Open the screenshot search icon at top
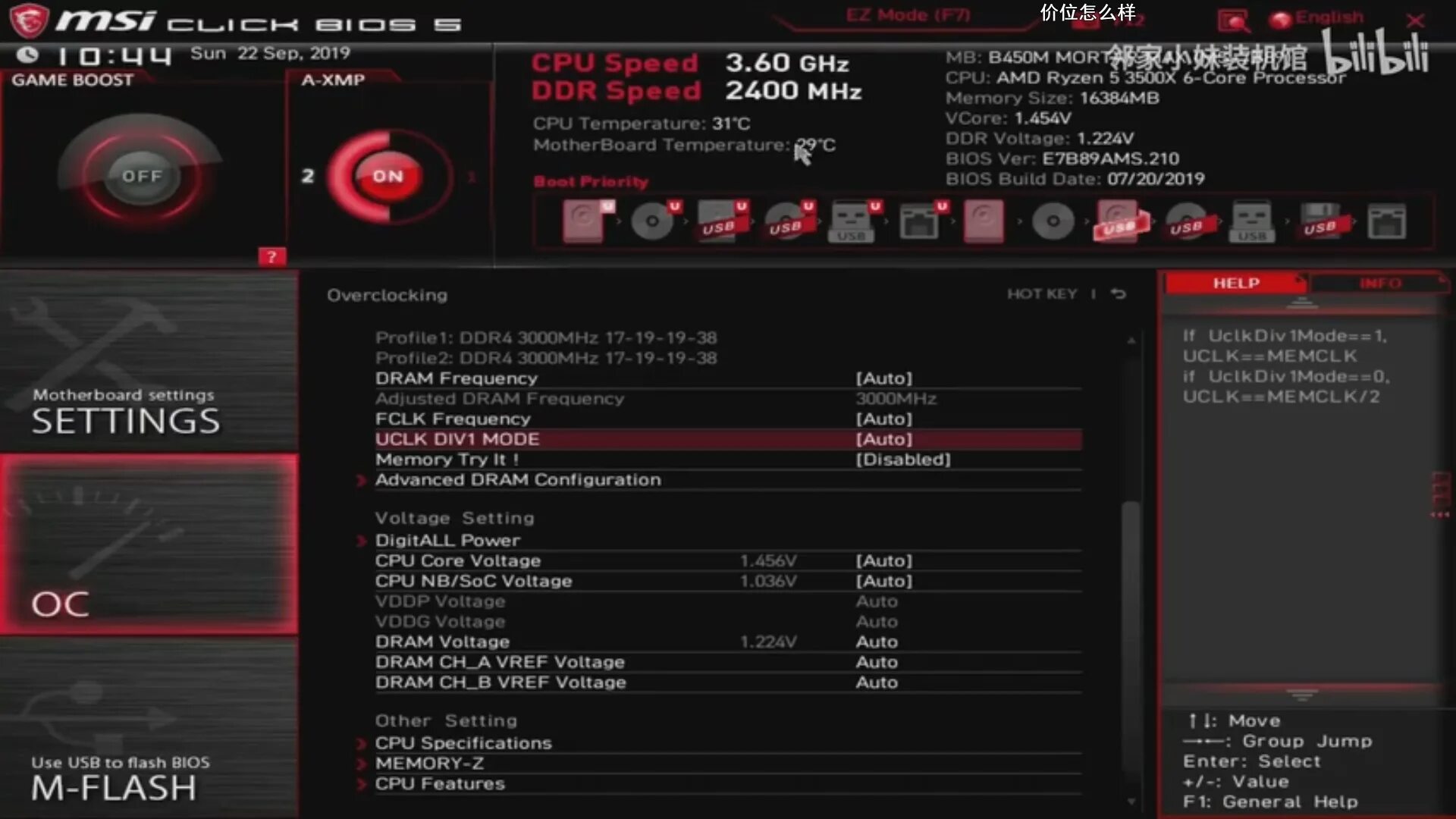 point(1233,20)
